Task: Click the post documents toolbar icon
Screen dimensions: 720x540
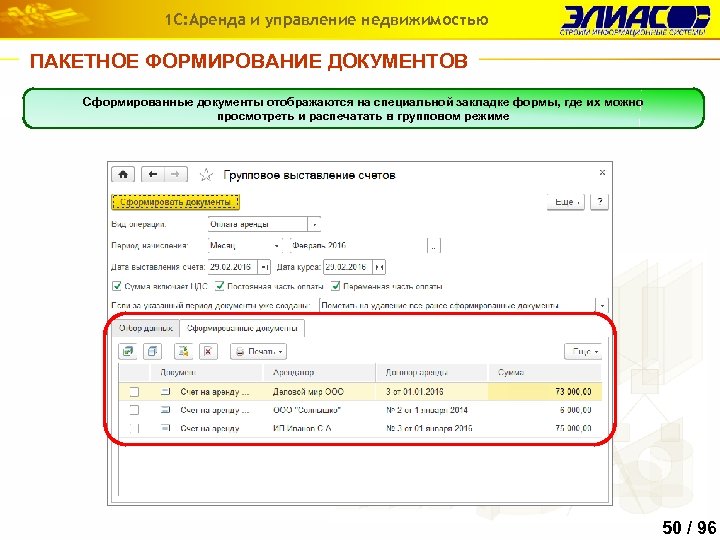Action: (x=183, y=352)
